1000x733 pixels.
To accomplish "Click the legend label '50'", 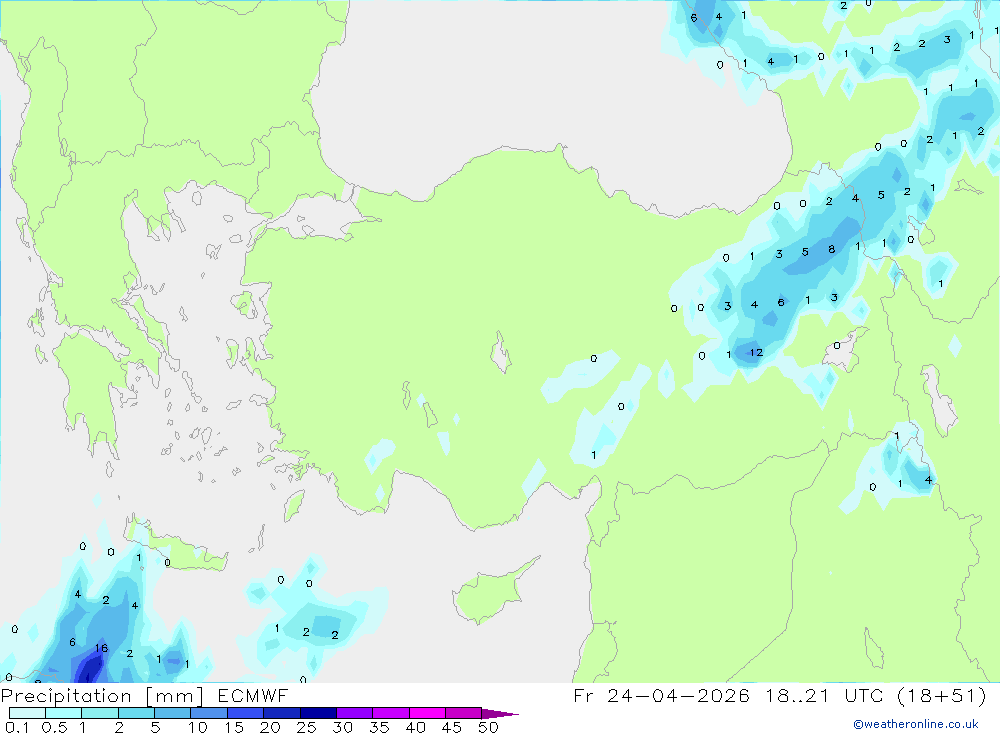I will pyautogui.click(x=488, y=727).
